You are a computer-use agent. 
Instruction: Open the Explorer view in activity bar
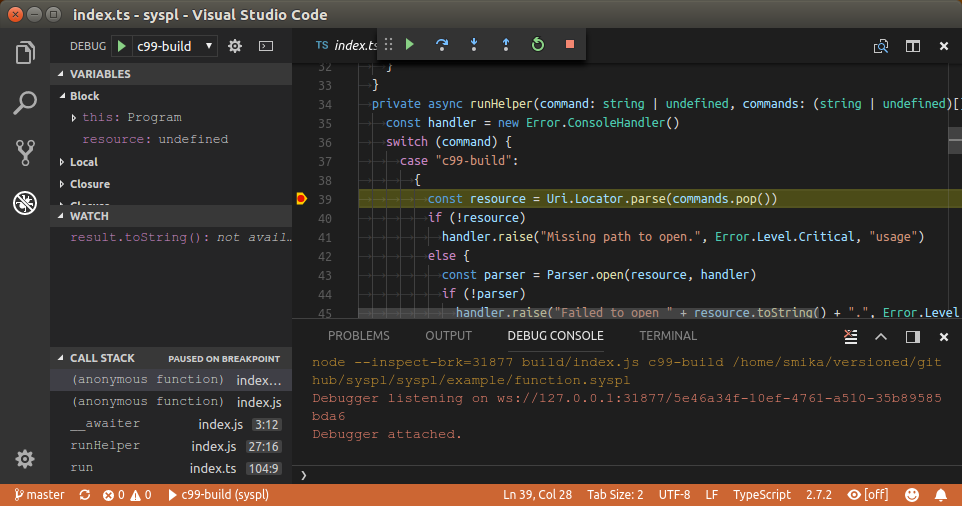[25, 53]
